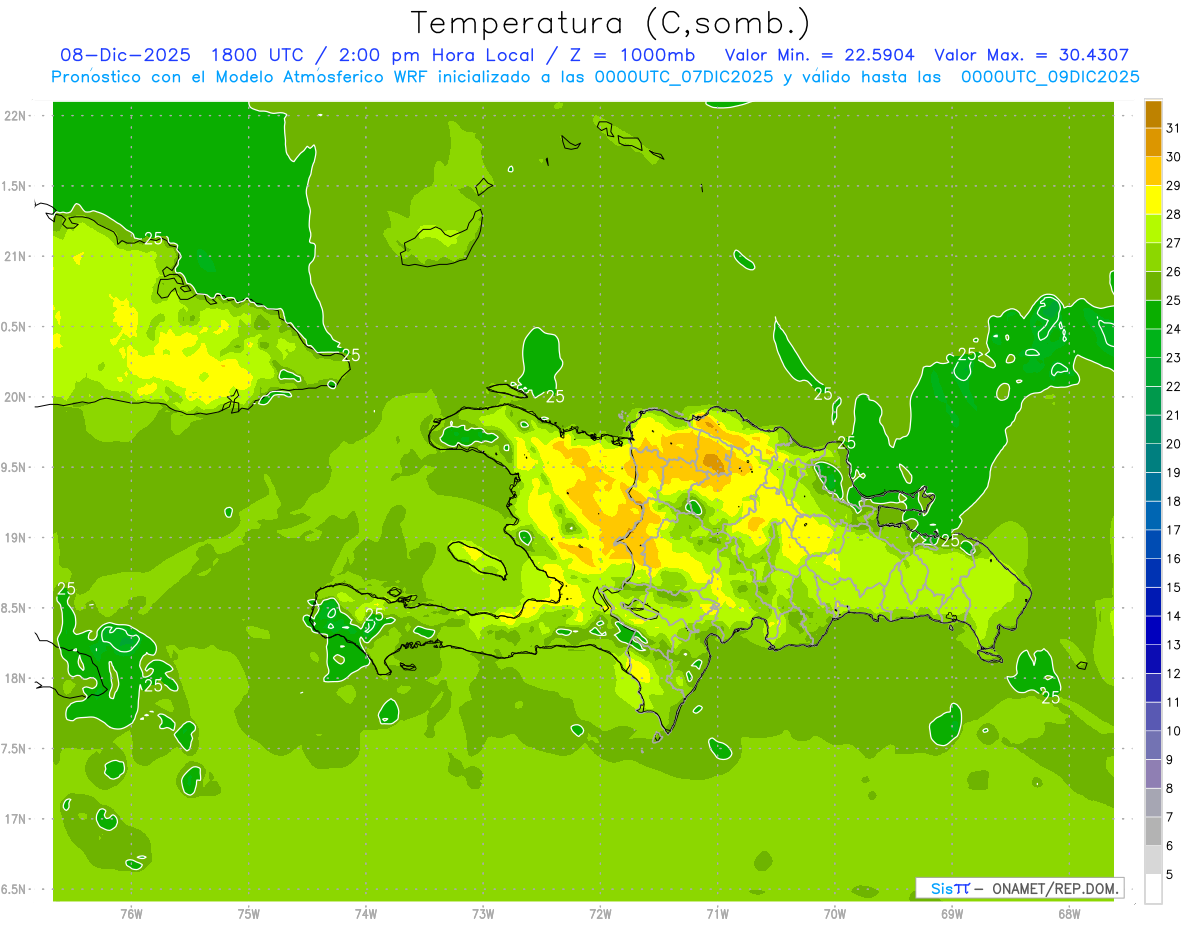Click the '19N' latitude label
Viewport: 1200px width, 927px height.
[x=15, y=538]
